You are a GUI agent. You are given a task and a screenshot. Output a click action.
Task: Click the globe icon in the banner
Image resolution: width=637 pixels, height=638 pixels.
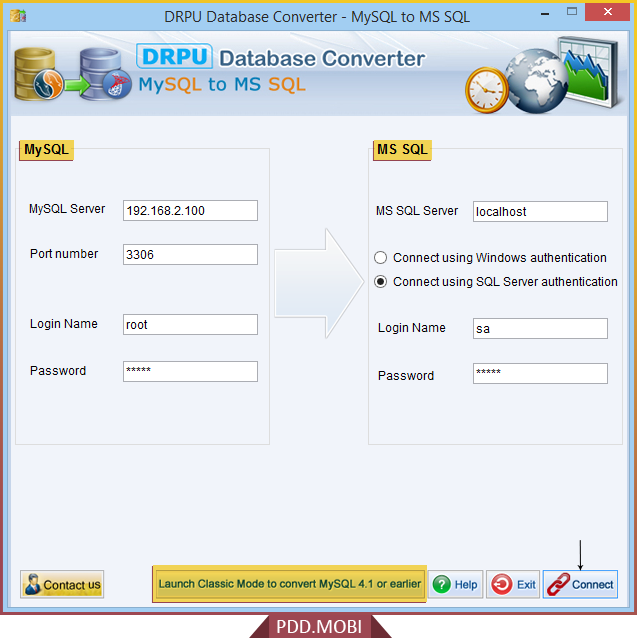(x=536, y=81)
